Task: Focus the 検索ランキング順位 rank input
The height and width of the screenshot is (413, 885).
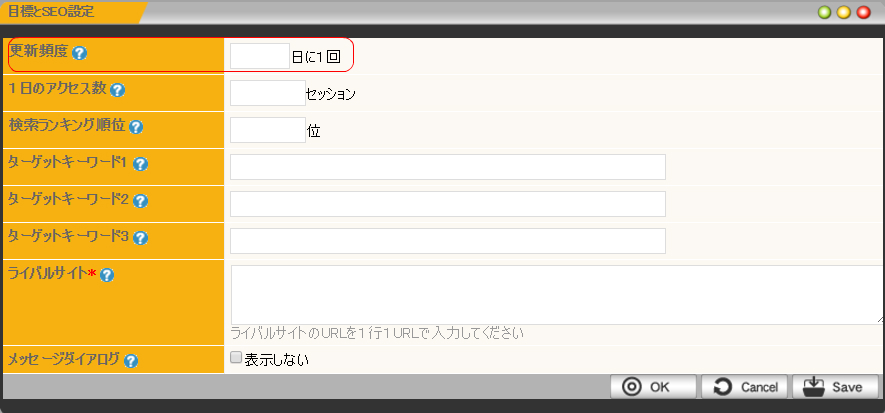Action: [268, 130]
